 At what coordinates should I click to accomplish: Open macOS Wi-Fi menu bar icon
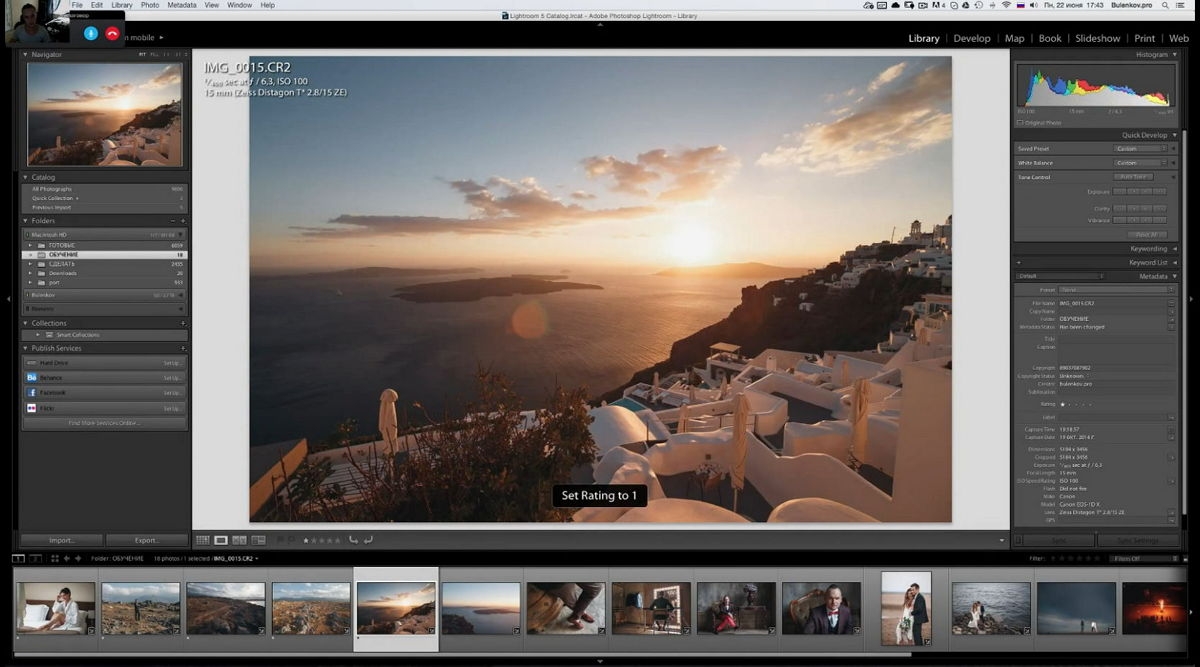click(x=1006, y=5)
